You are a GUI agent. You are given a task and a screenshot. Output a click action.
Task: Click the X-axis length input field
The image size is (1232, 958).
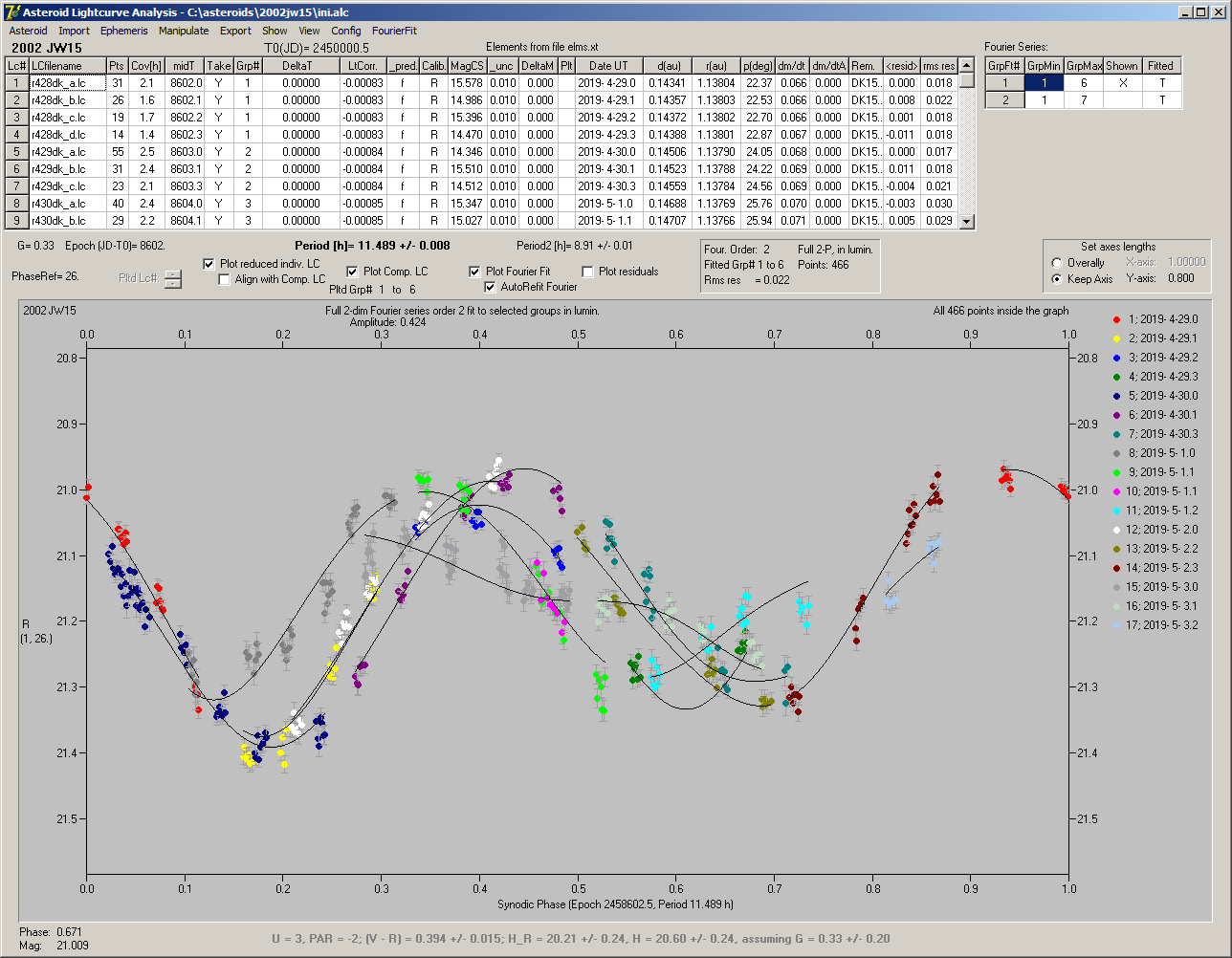click(1185, 262)
